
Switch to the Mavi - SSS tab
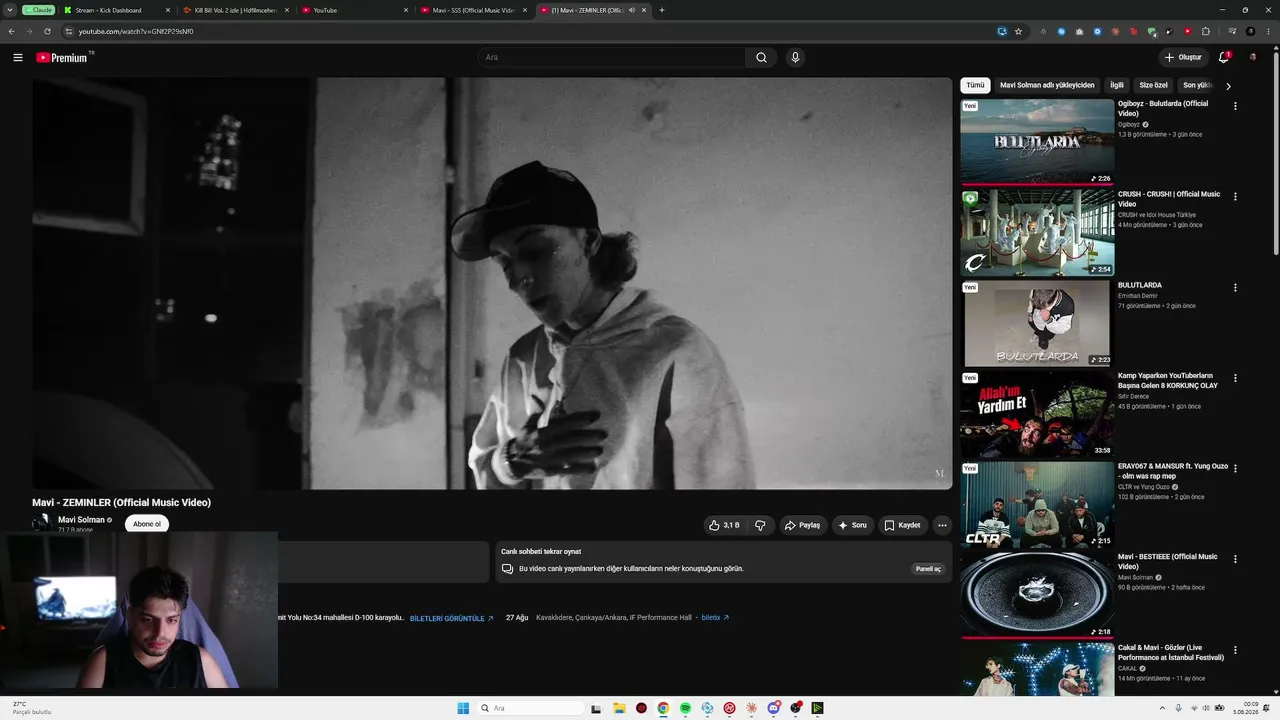coord(473,10)
